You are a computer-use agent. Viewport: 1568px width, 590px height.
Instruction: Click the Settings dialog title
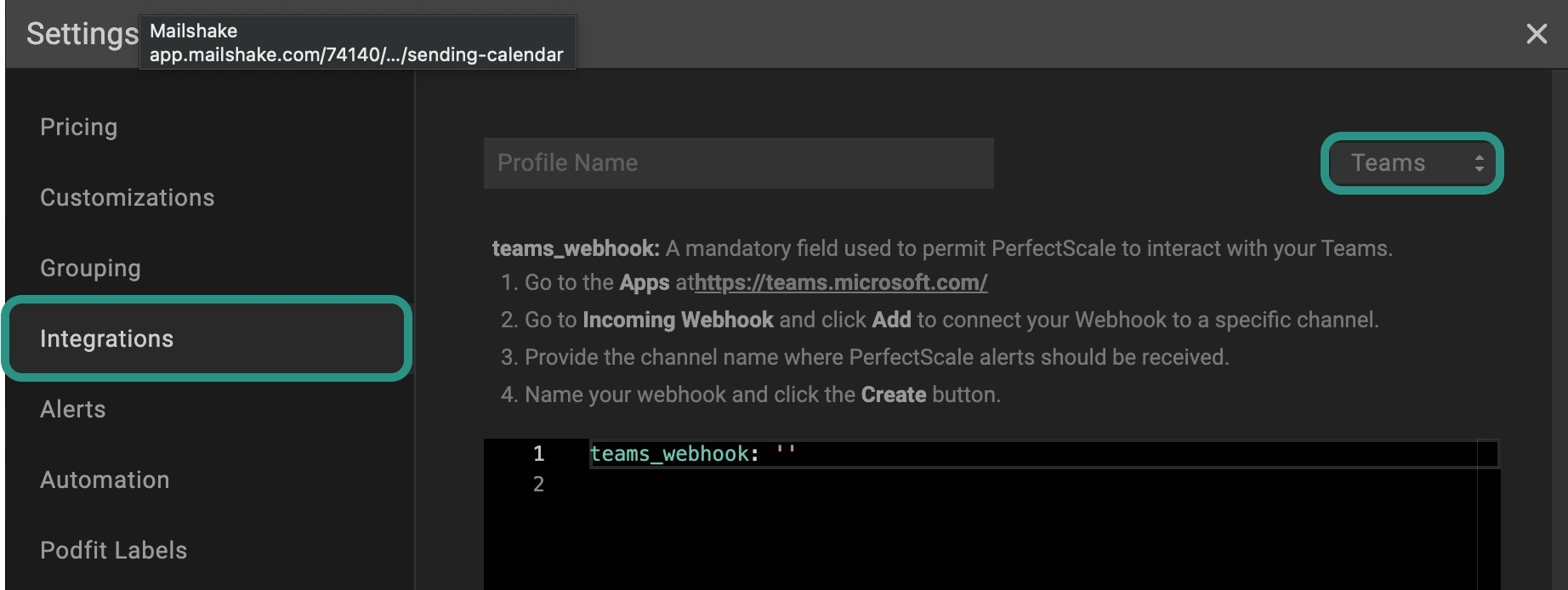tap(82, 34)
